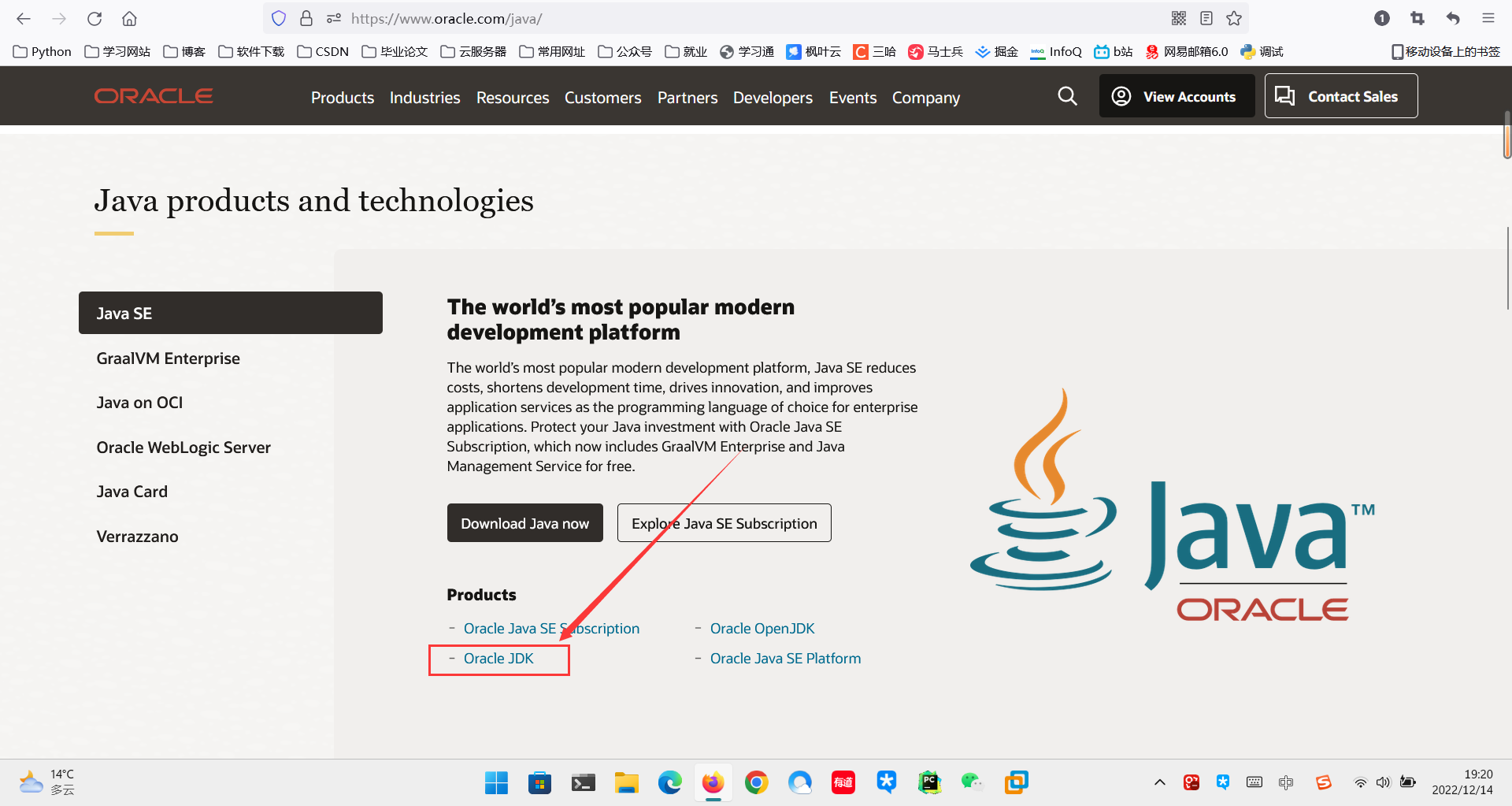This screenshot has width=1512, height=806.
Task: Open the Firefox application menu
Action: point(1488,18)
